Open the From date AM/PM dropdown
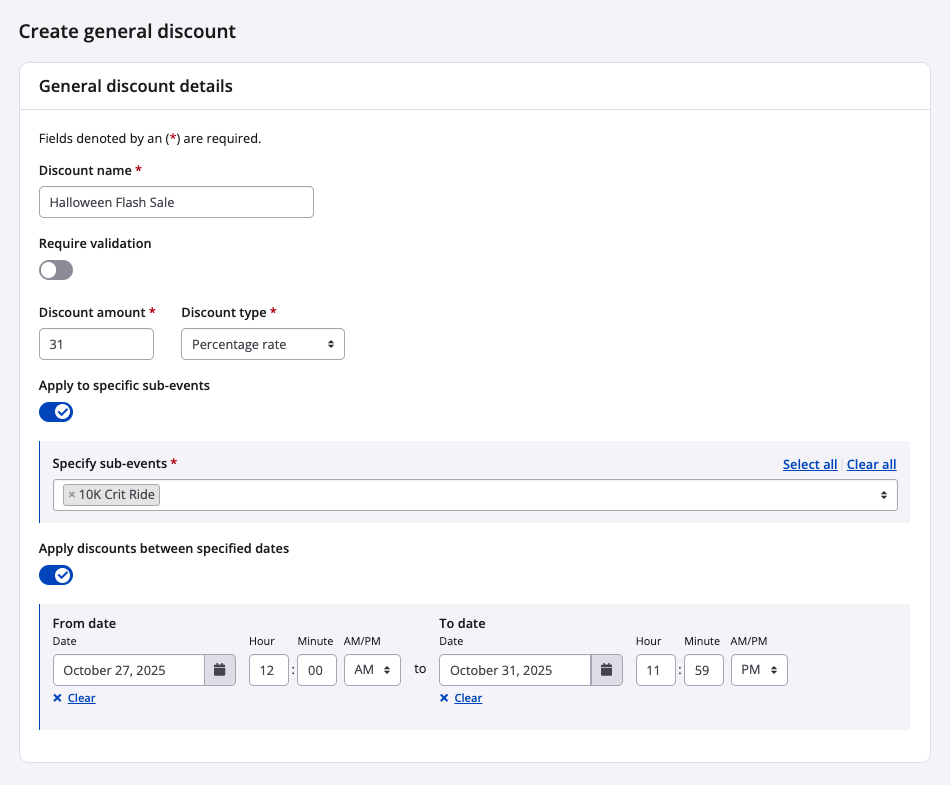 coord(372,670)
